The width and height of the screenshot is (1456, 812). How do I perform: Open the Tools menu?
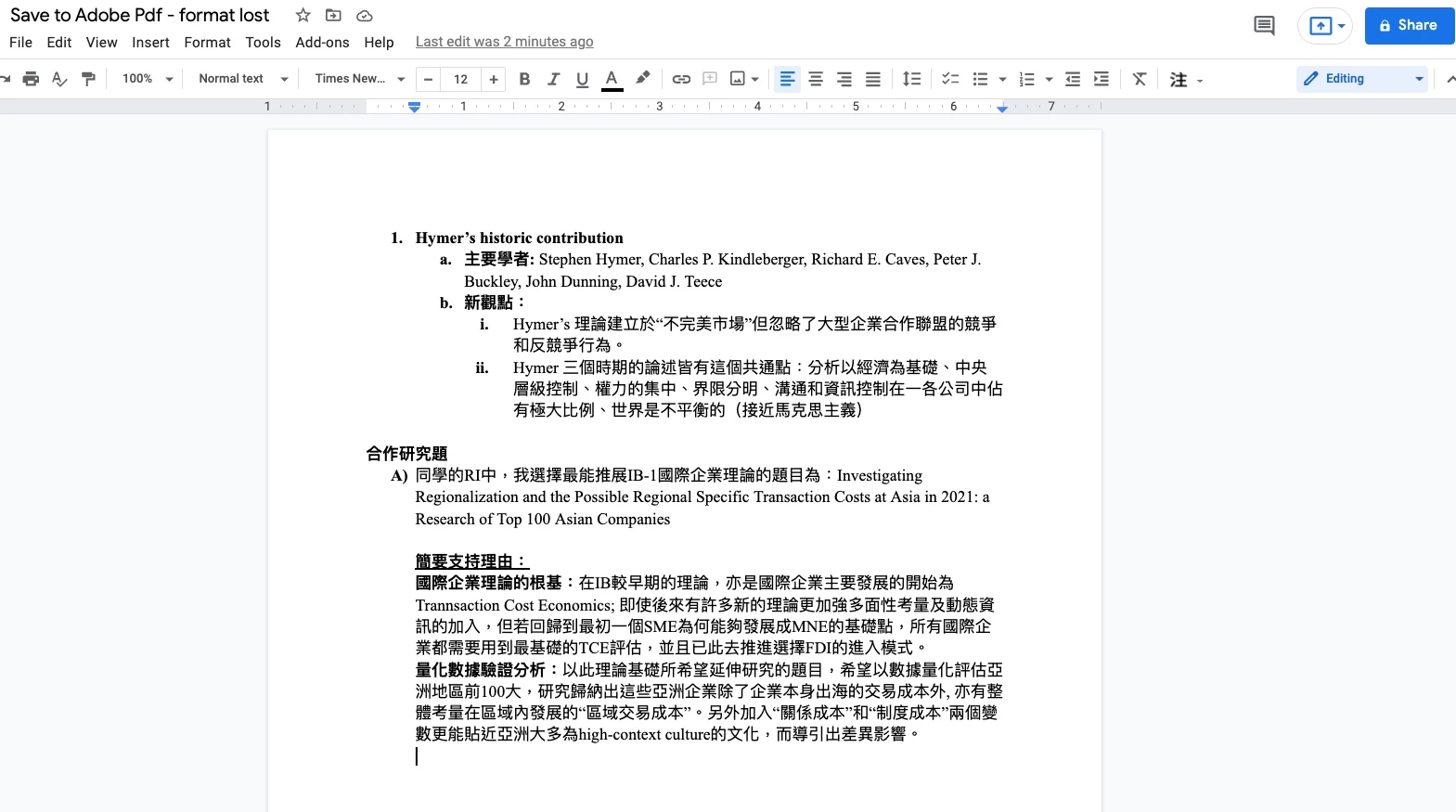tap(263, 43)
